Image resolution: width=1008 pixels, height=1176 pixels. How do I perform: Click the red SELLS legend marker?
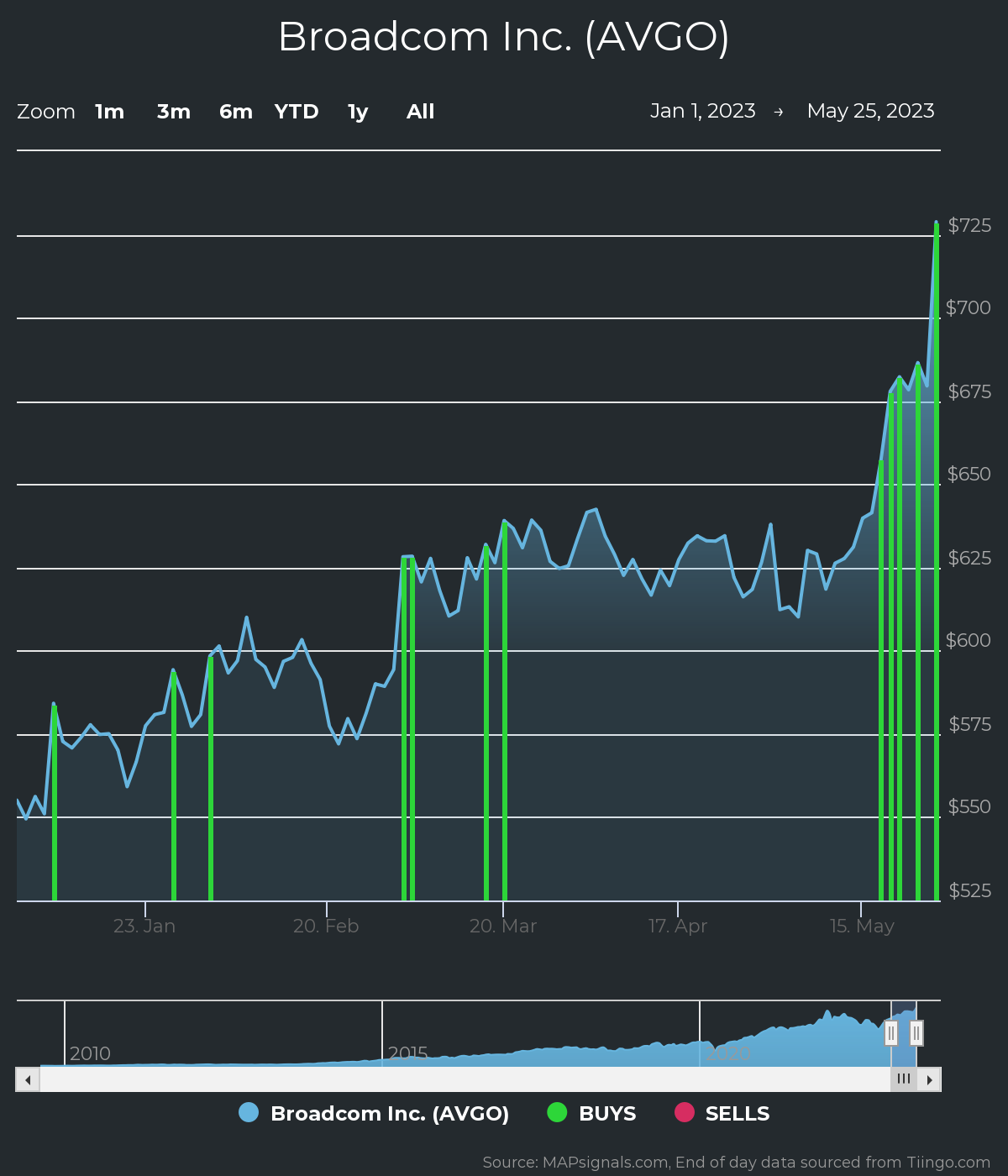tap(685, 1112)
